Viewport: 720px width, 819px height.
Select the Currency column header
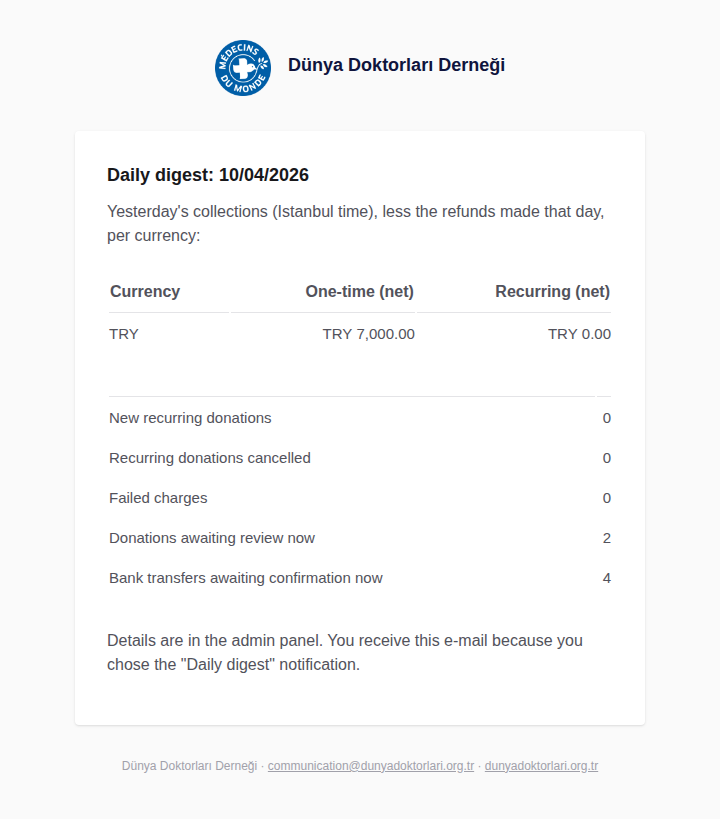[145, 291]
